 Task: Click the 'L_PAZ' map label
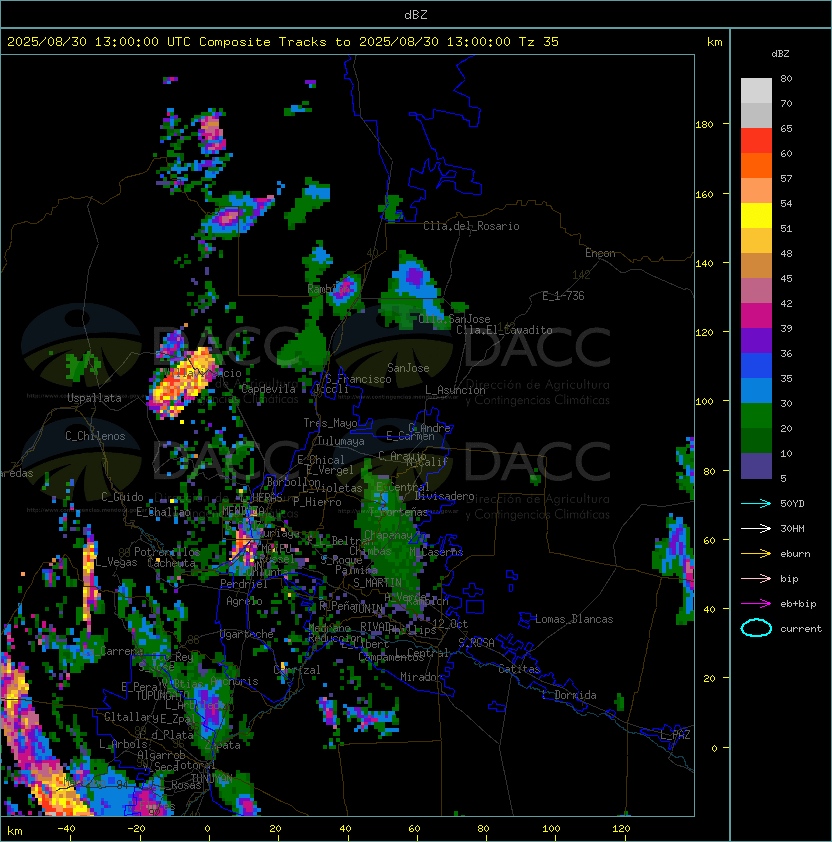(675, 735)
